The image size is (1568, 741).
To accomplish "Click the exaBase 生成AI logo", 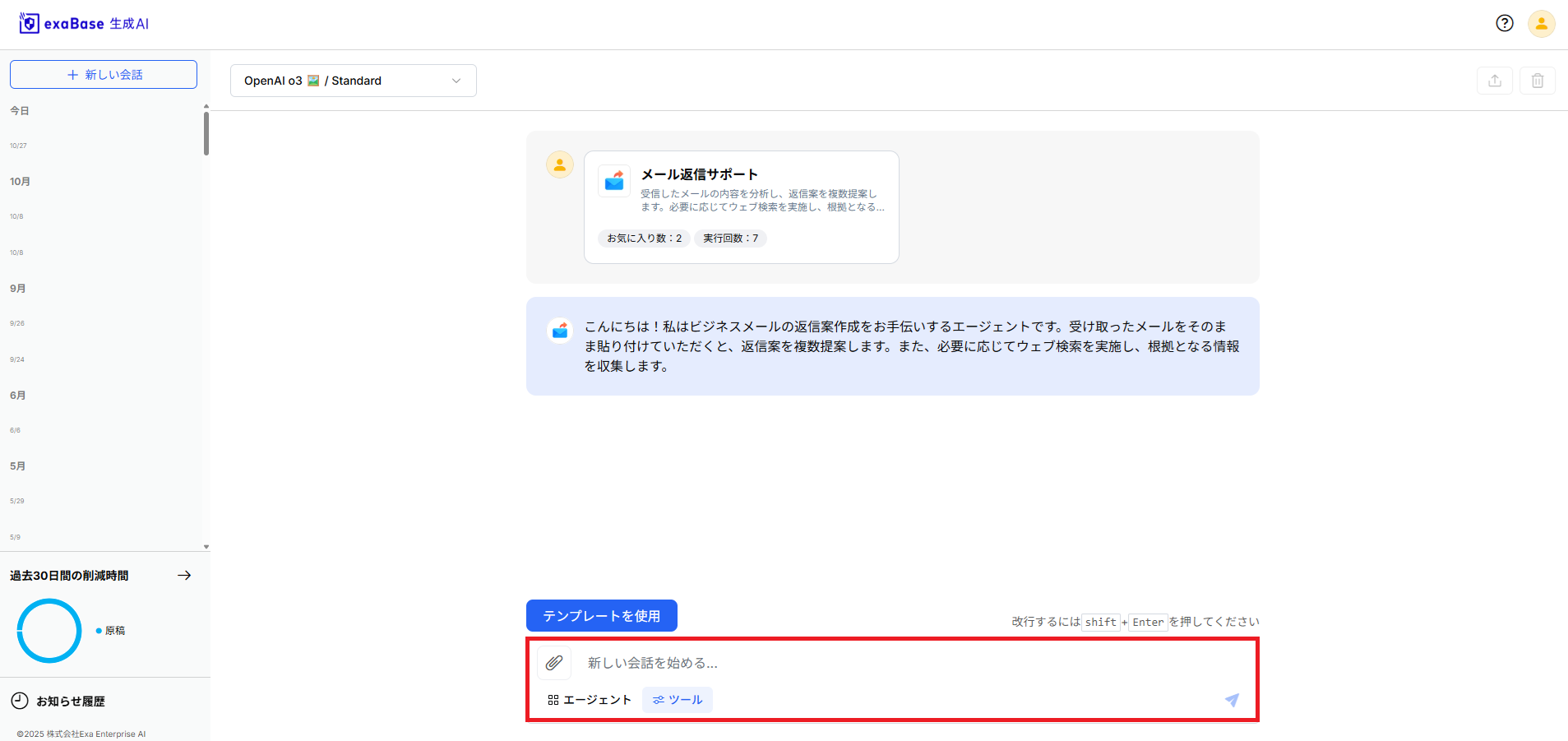I will [x=84, y=23].
